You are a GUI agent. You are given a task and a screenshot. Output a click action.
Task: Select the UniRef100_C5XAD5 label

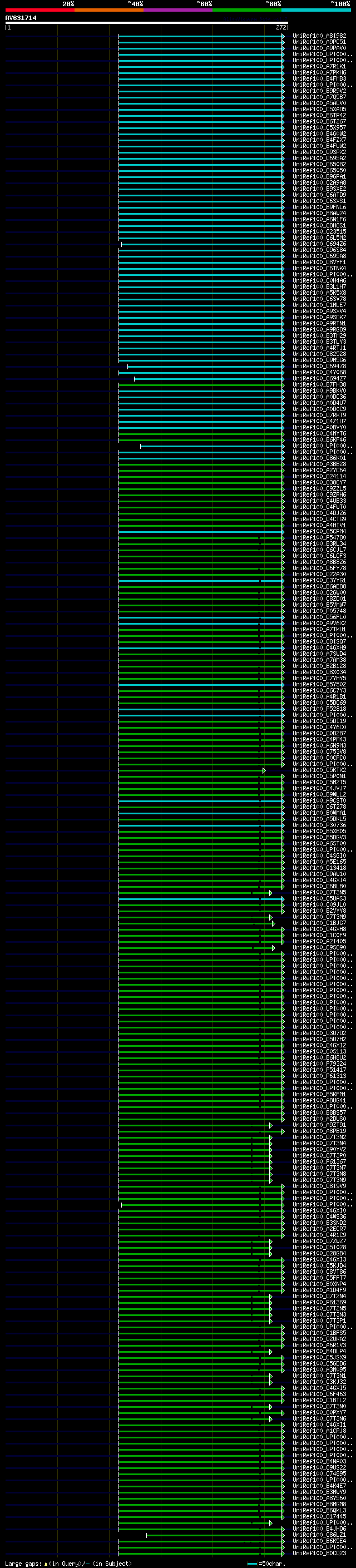[319, 109]
